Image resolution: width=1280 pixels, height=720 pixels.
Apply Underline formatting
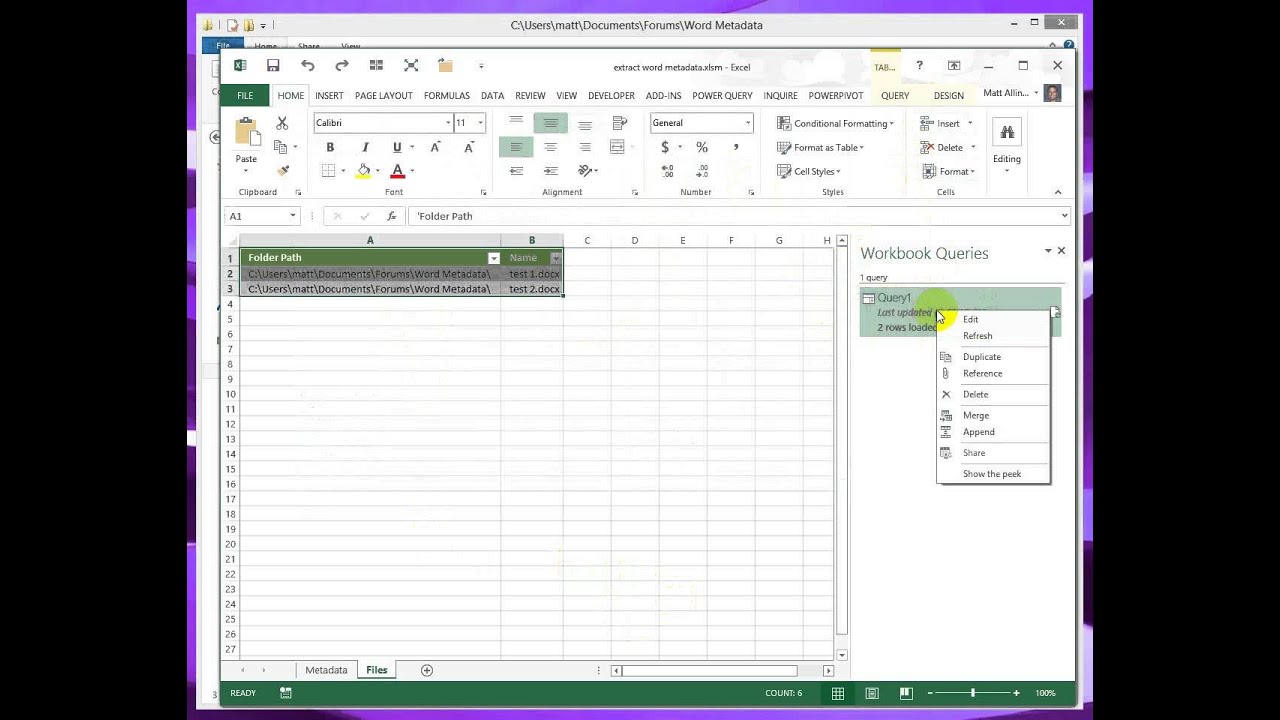pos(398,147)
